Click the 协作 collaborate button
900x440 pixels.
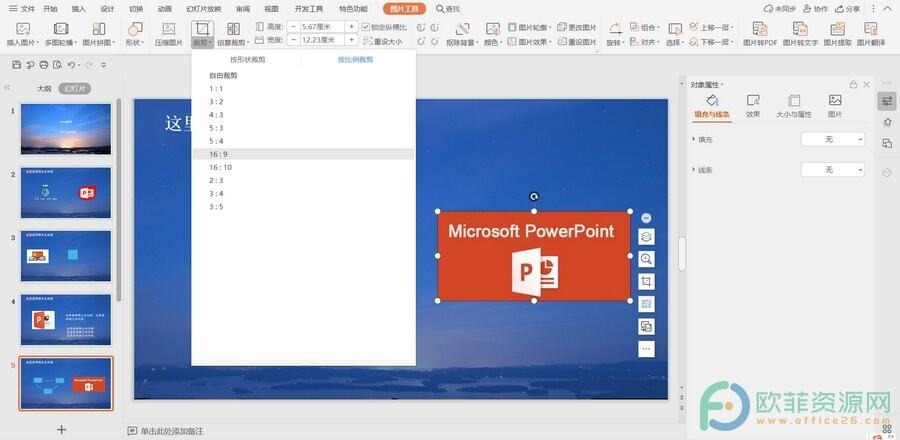[816, 9]
